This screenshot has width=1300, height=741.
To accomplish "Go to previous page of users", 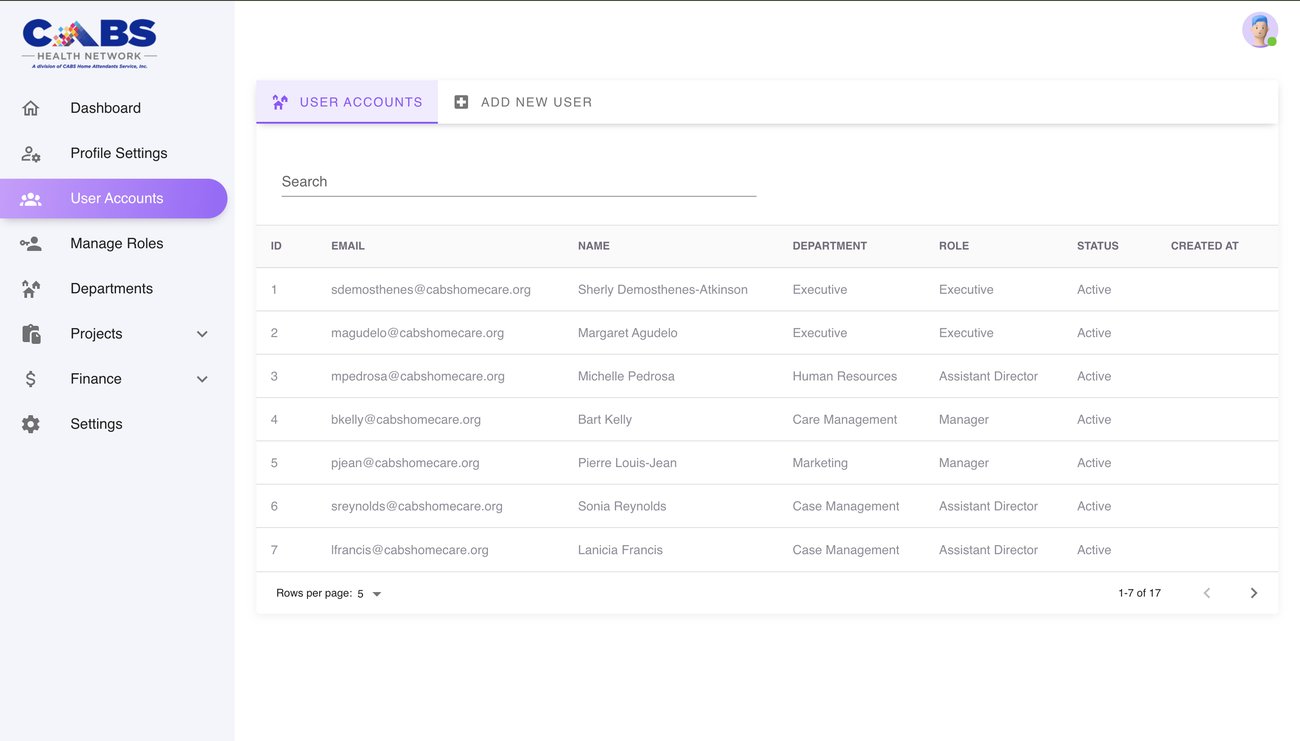I will tap(1207, 593).
